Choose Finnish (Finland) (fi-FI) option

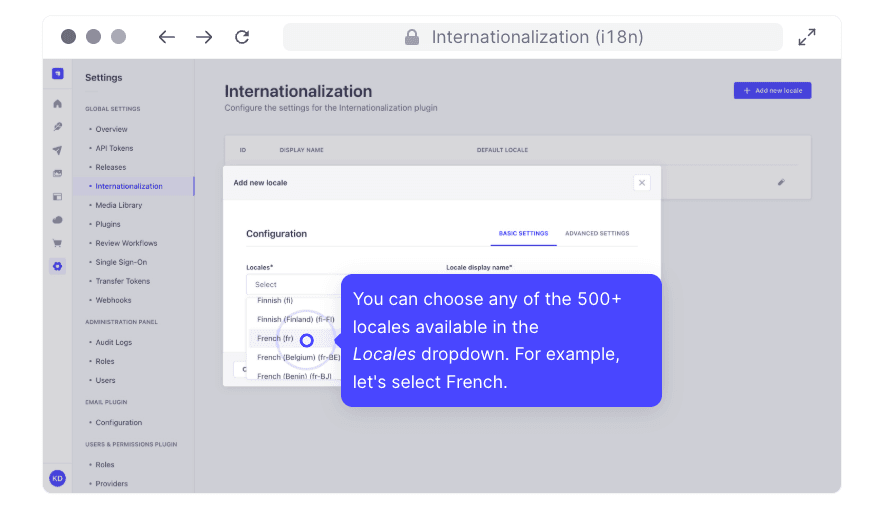click(x=295, y=319)
